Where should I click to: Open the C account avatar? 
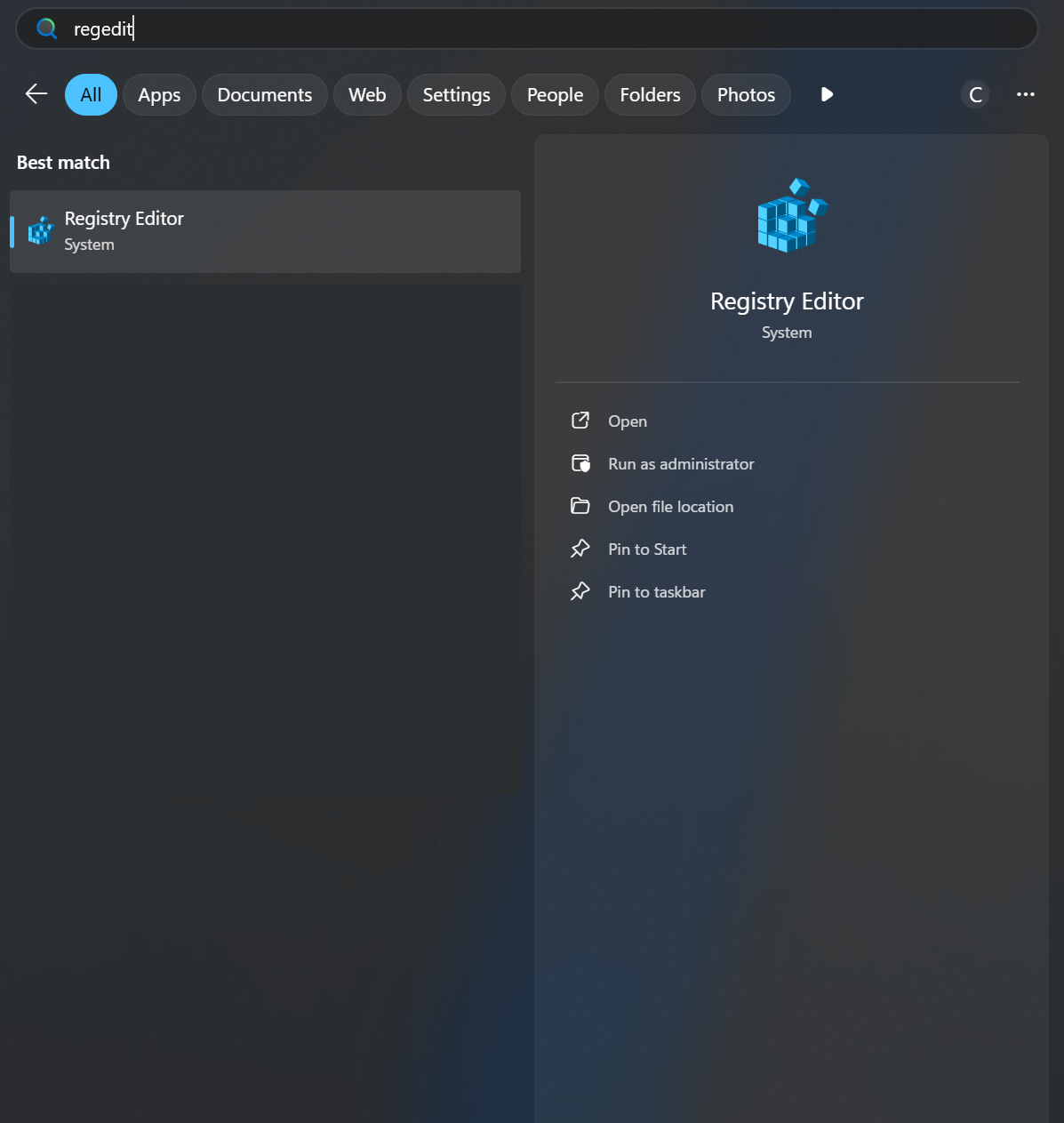point(975,94)
